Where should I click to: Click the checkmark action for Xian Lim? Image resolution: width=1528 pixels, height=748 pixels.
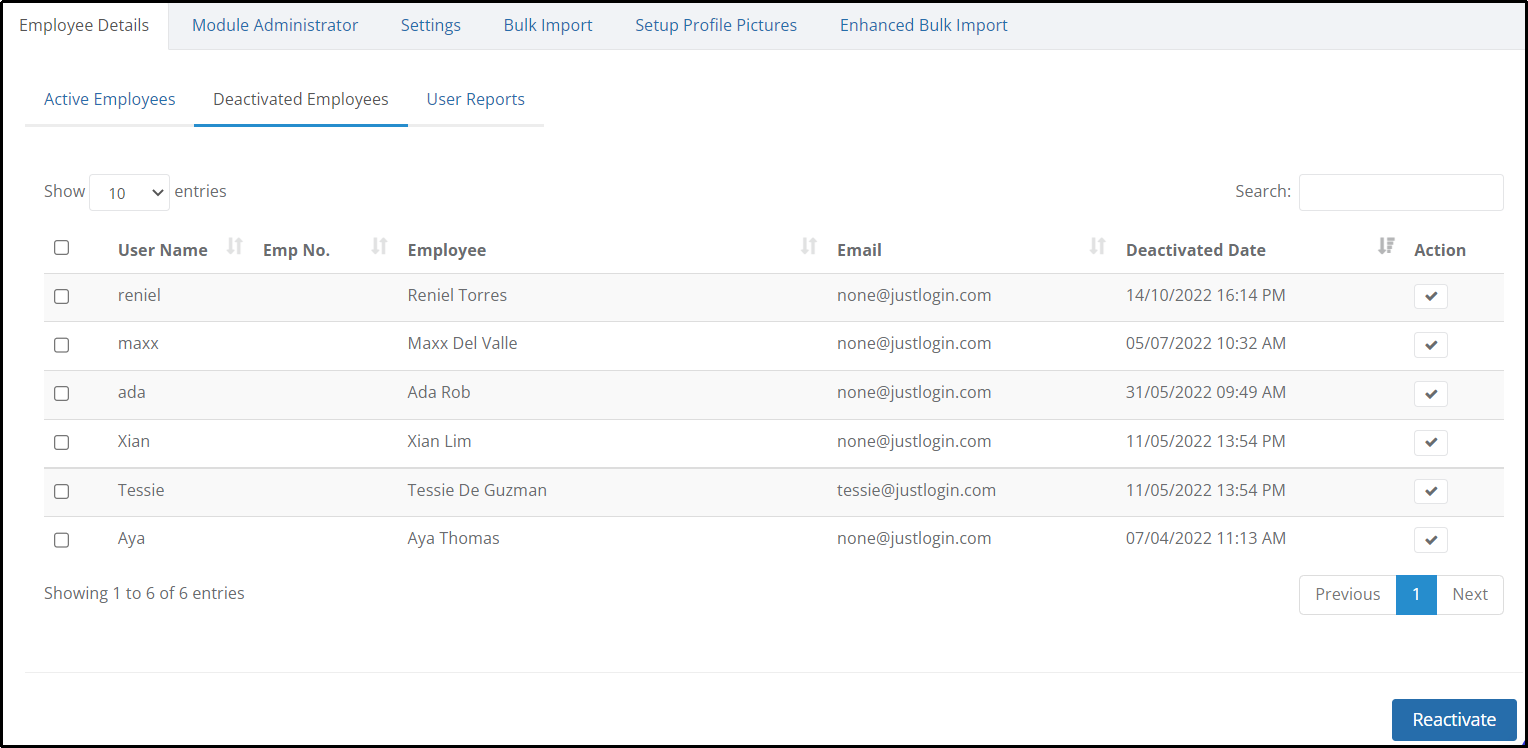coord(1430,443)
